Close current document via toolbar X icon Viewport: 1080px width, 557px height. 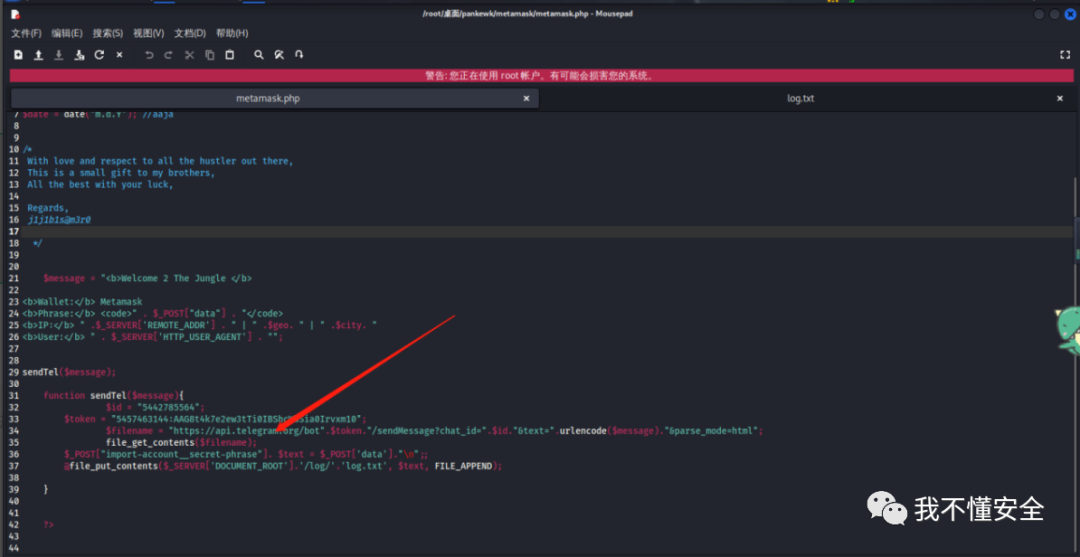click(x=119, y=55)
